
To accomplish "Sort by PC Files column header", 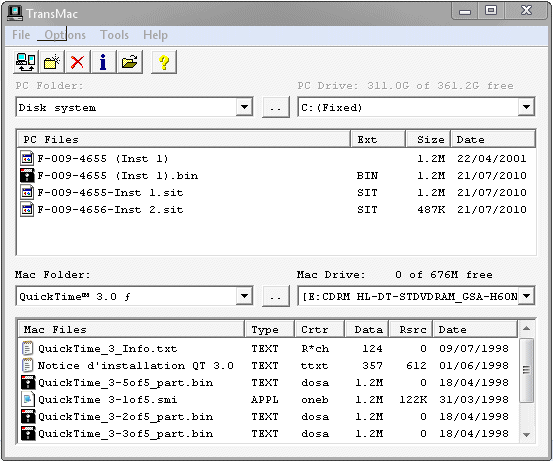I will 184,139.
